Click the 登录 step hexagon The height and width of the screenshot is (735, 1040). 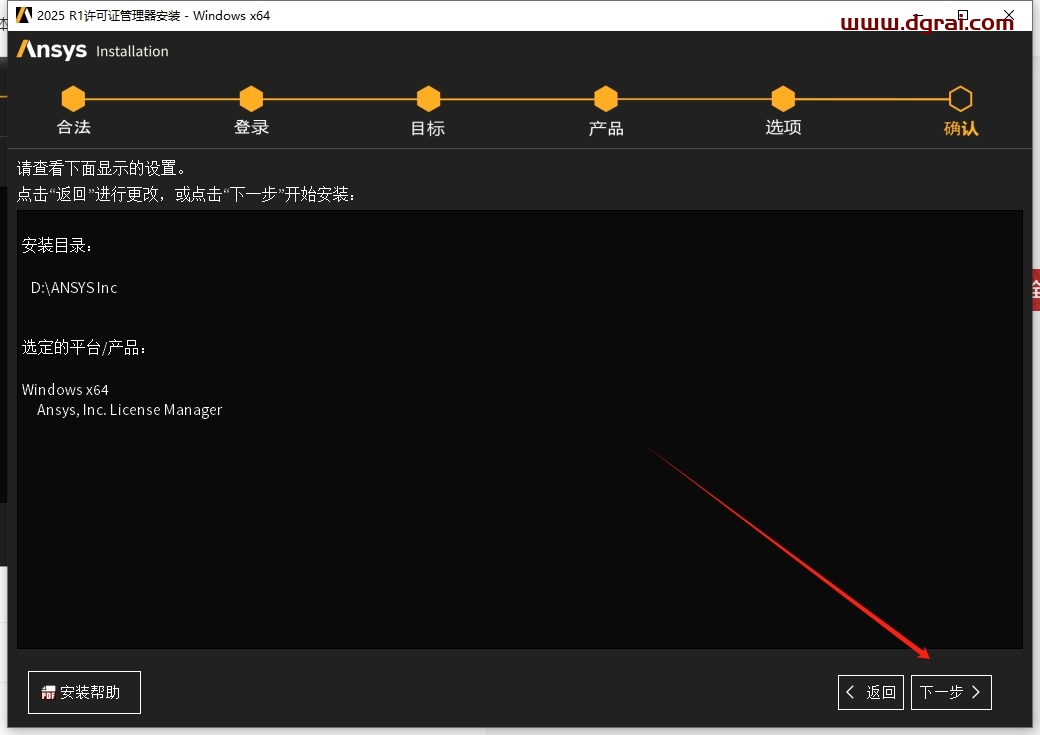(251, 99)
